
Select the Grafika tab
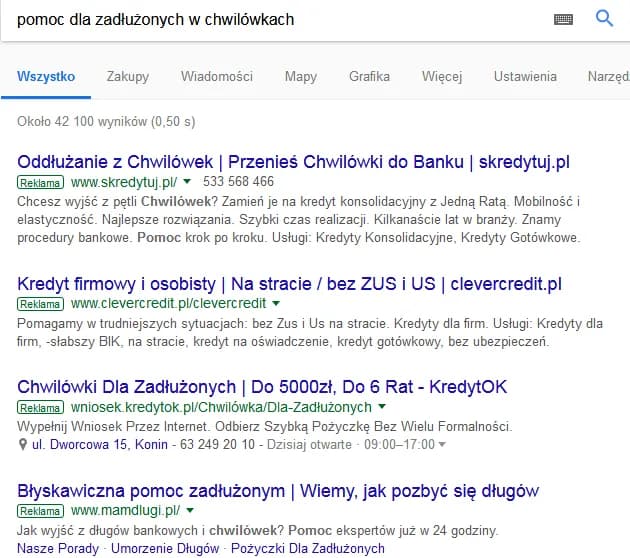(369, 76)
